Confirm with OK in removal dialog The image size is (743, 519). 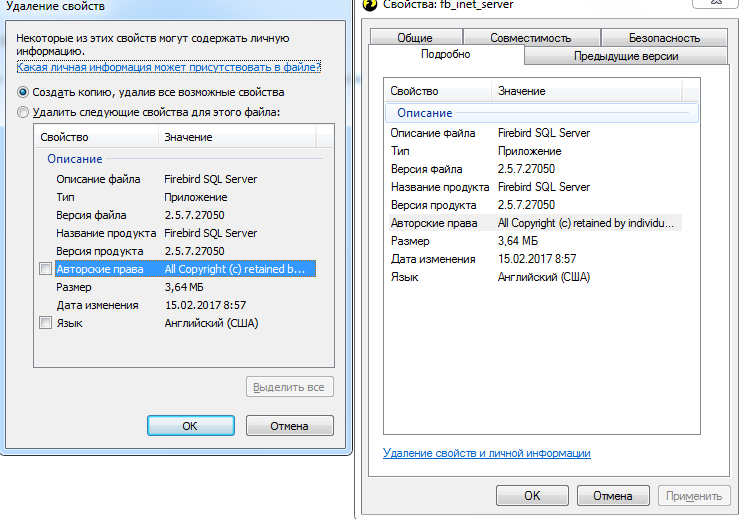(x=190, y=426)
